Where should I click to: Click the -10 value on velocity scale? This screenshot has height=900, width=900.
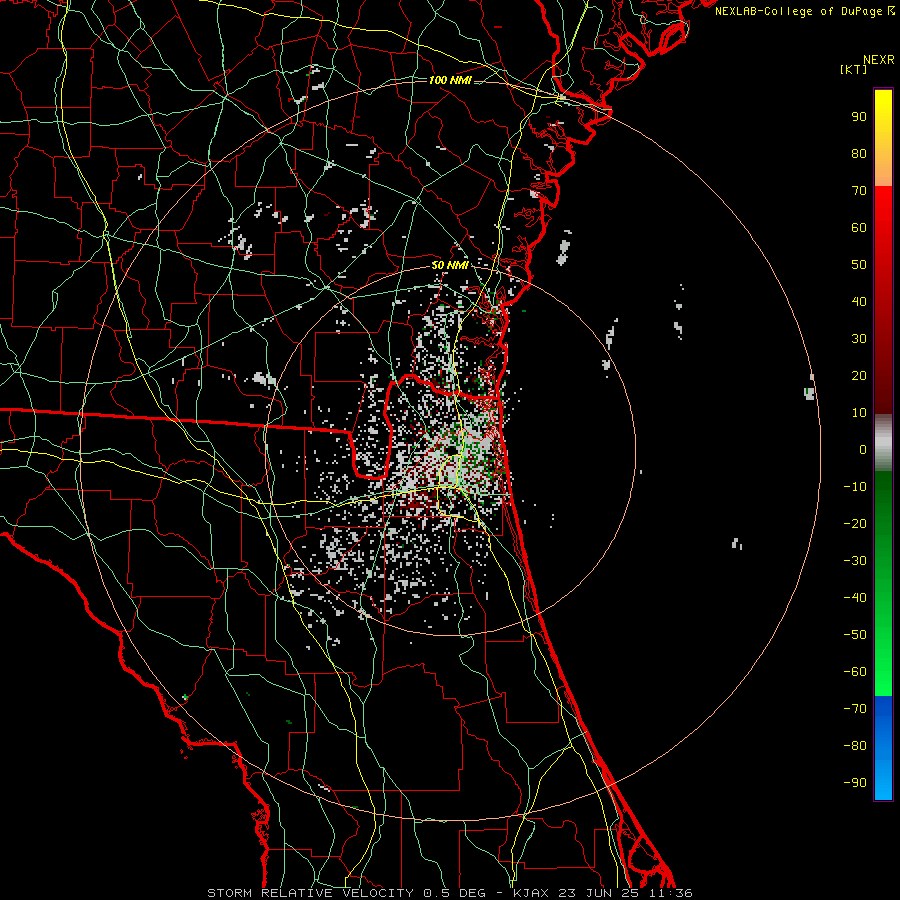click(x=855, y=487)
